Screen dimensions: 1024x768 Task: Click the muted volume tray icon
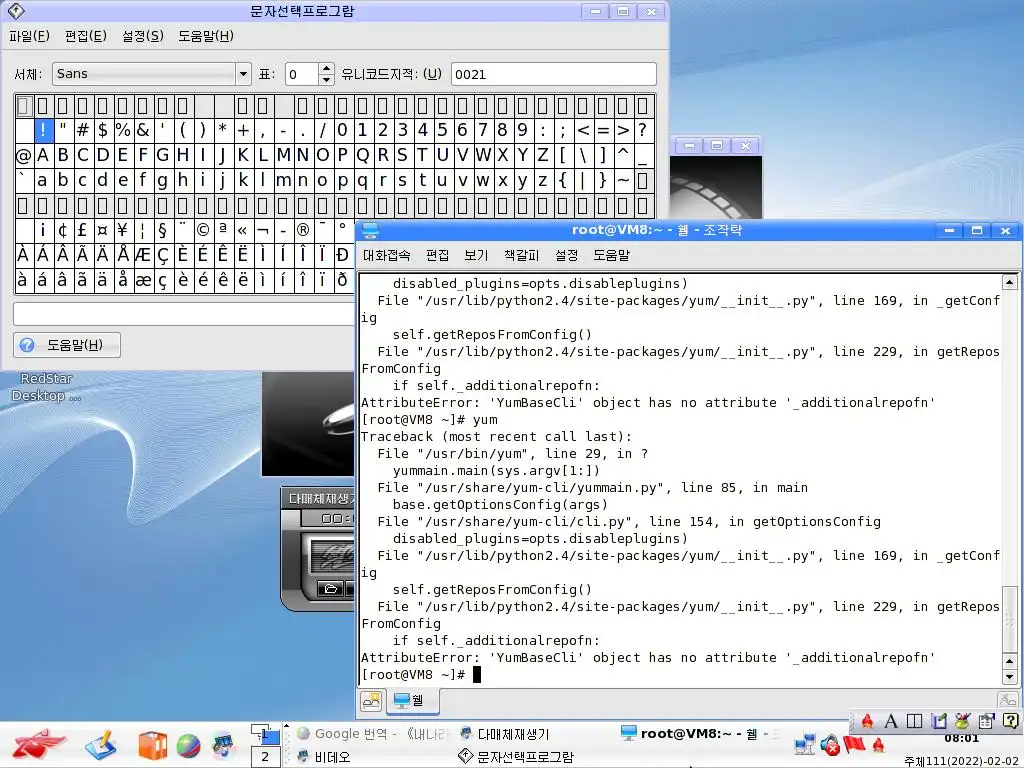click(x=830, y=745)
